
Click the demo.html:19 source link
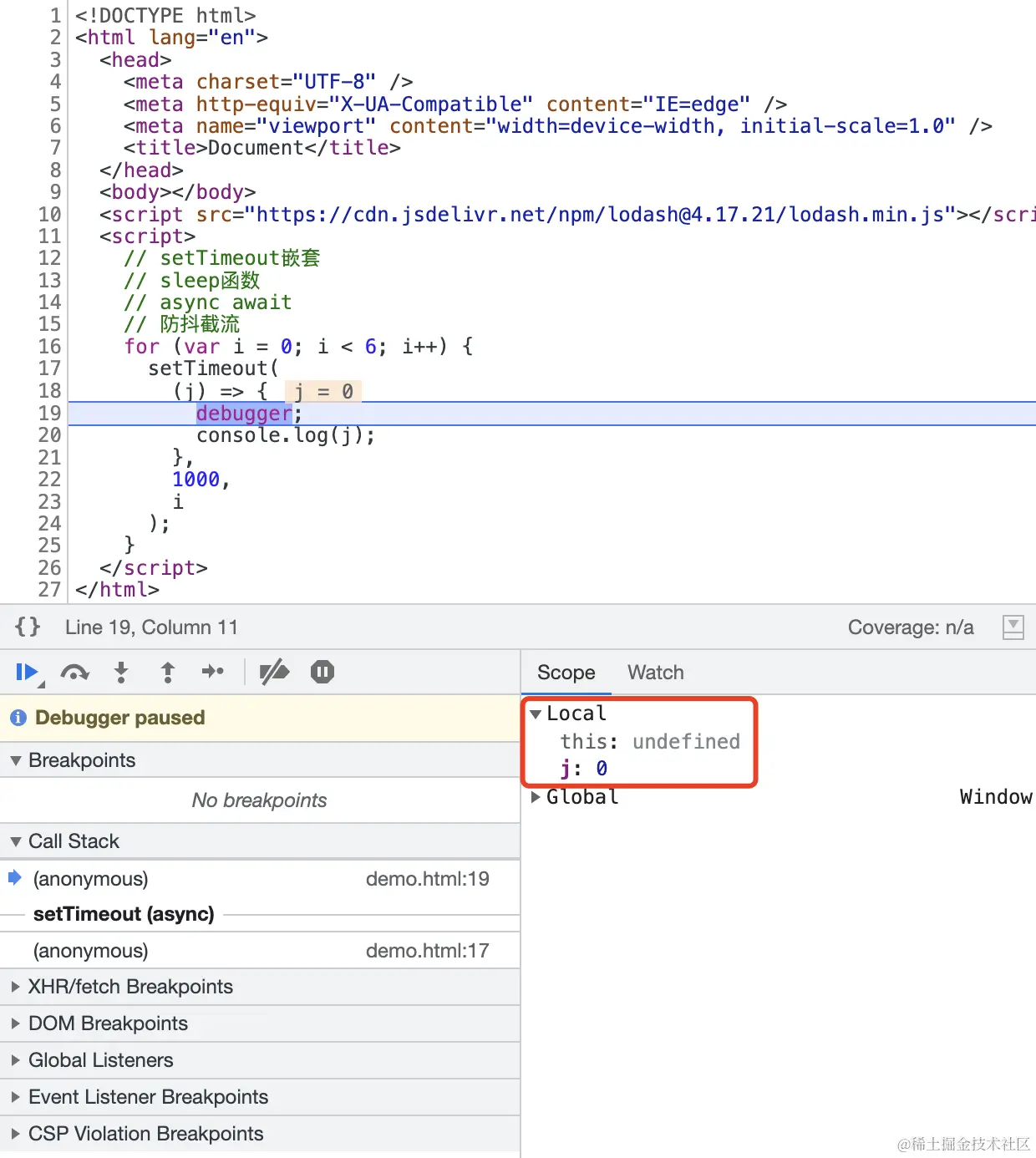428,879
